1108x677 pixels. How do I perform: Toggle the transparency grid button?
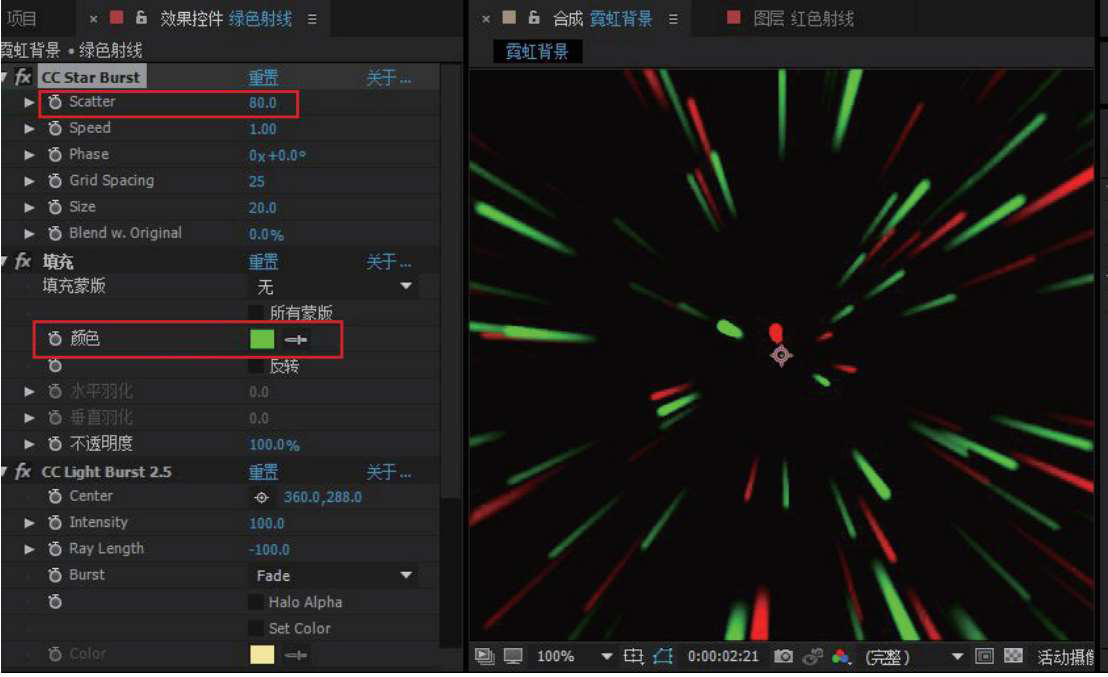[x=1013, y=657]
